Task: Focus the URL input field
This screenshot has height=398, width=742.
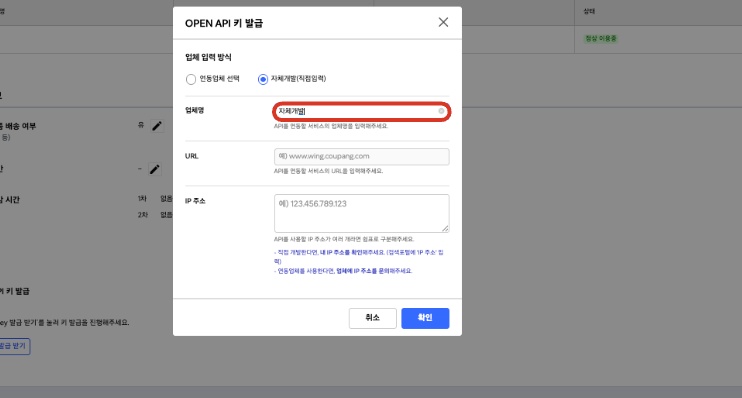Action: [x=361, y=157]
